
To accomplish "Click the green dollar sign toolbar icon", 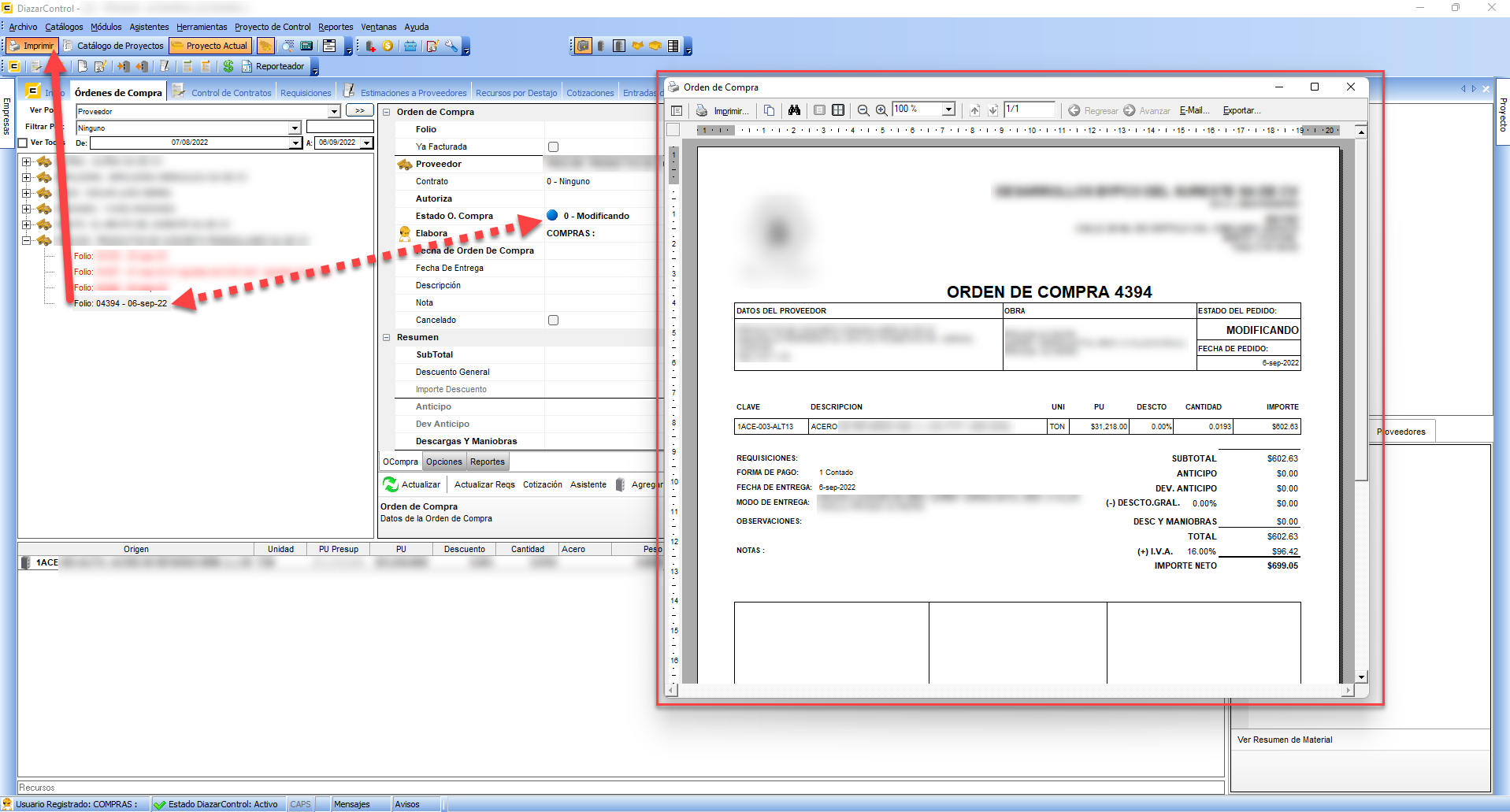I will pyautogui.click(x=228, y=66).
